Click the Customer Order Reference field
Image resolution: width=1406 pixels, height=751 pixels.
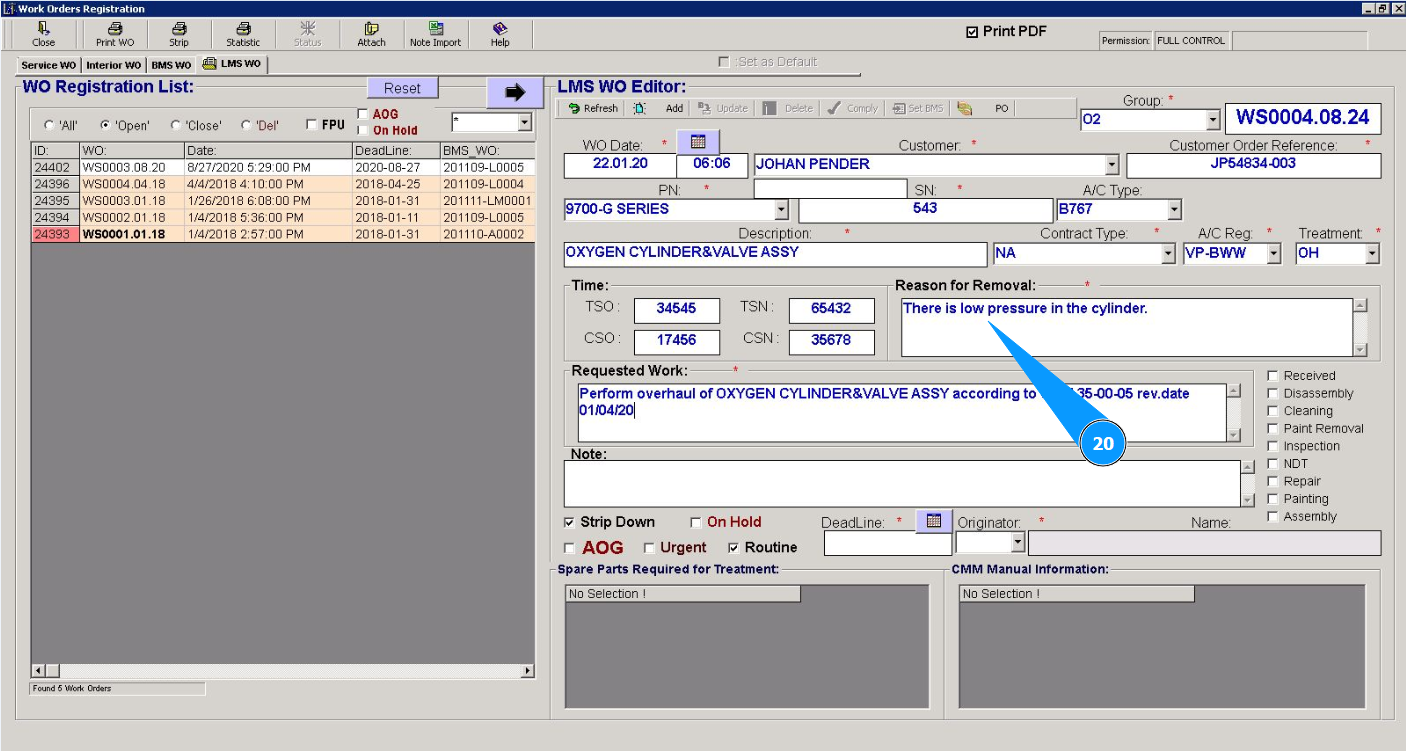point(1253,166)
